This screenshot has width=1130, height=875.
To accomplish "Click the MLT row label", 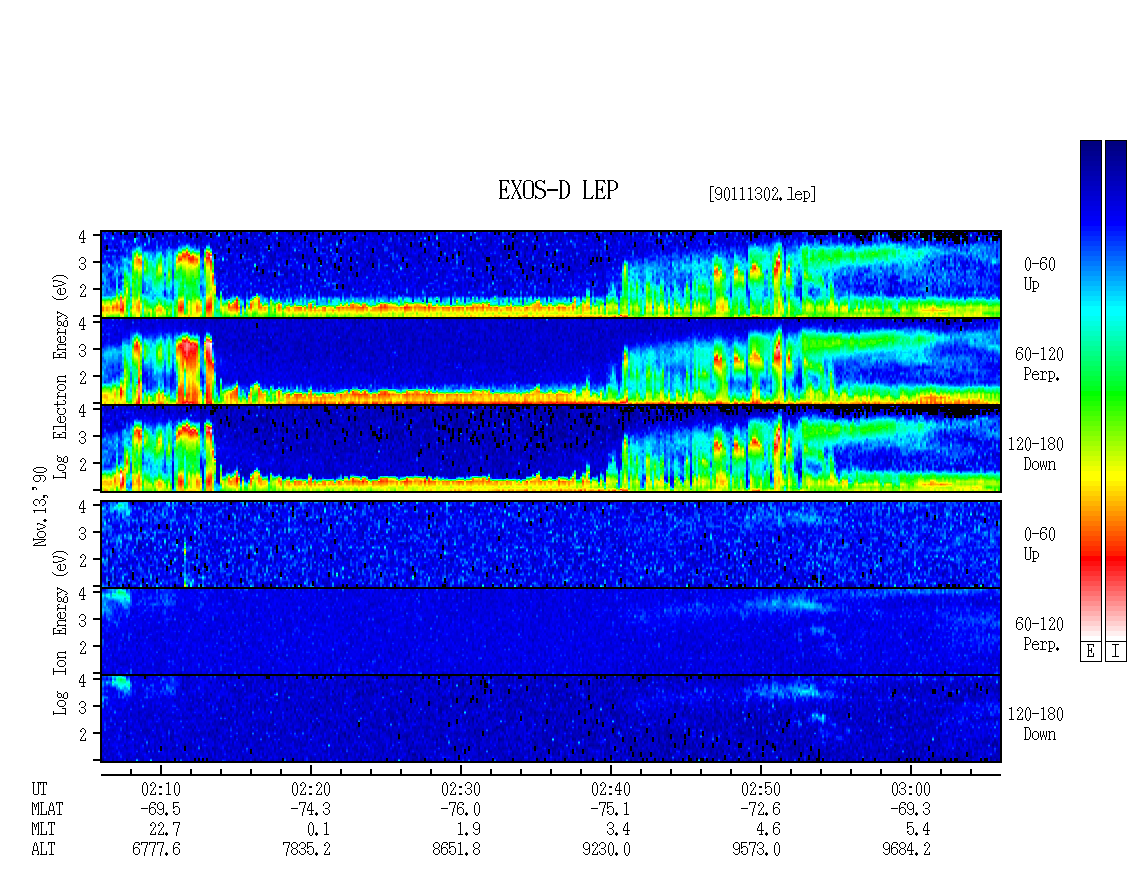I will point(43,830).
